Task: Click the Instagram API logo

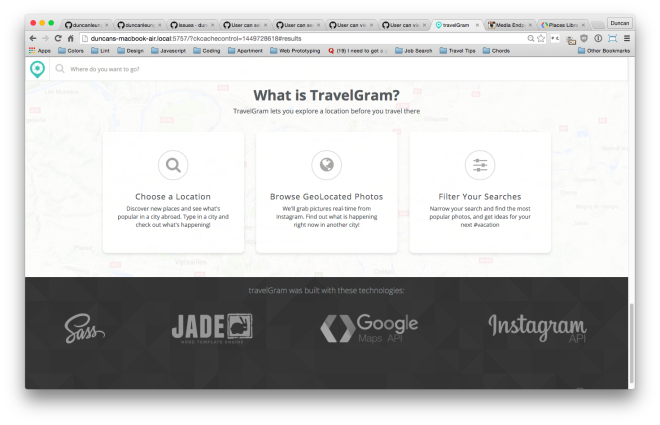Action: 537,328
